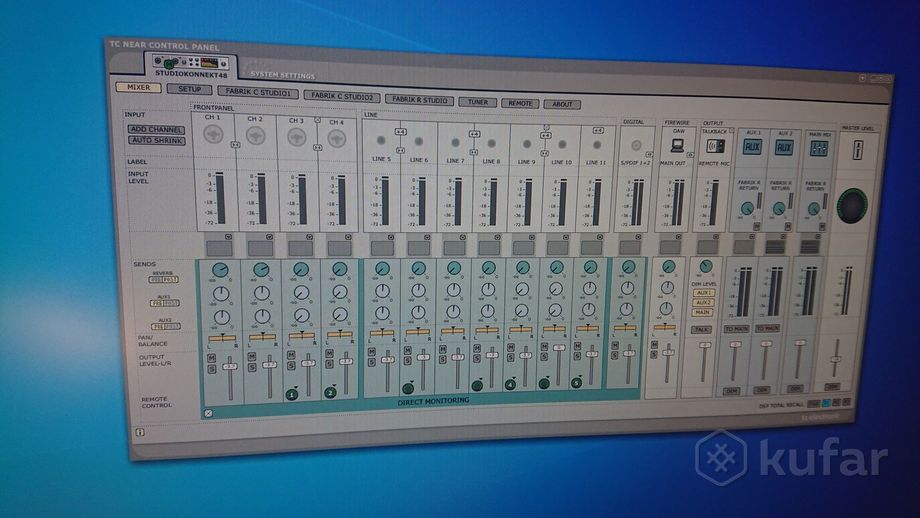Image resolution: width=920 pixels, height=518 pixels.
Task: Select the LINE 8 jack input icon
Action: [x=492, y=143]
